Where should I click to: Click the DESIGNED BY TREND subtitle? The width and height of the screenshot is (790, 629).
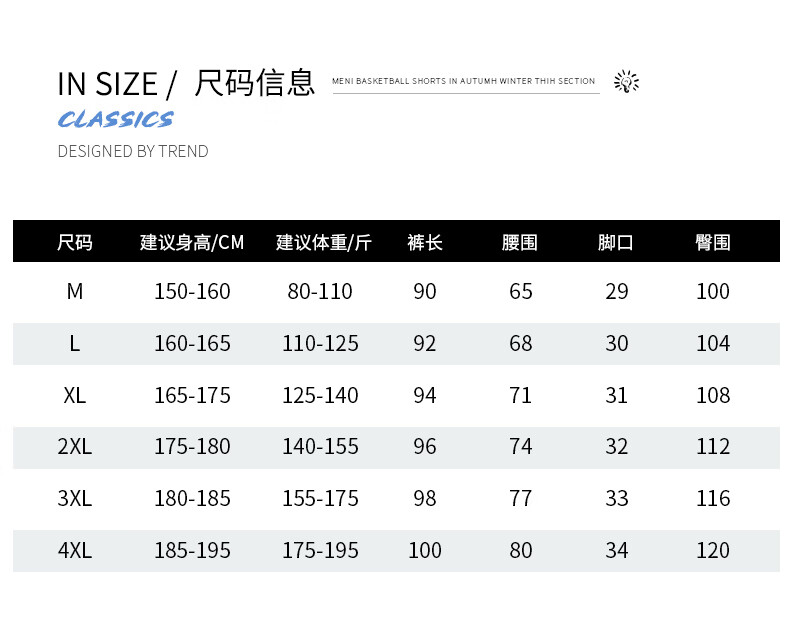[133, 151]
